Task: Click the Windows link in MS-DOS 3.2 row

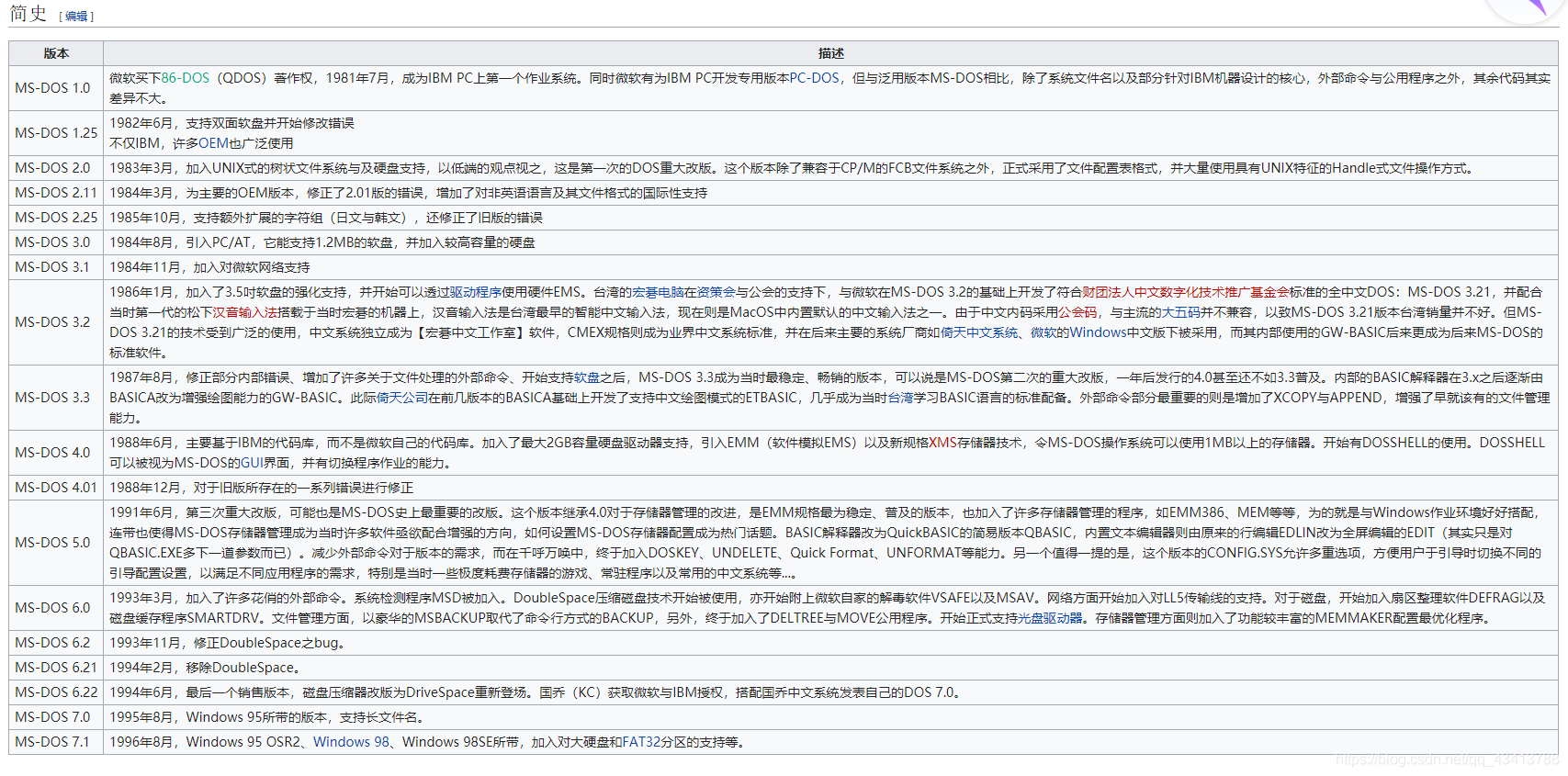Action: [1098, 332]
